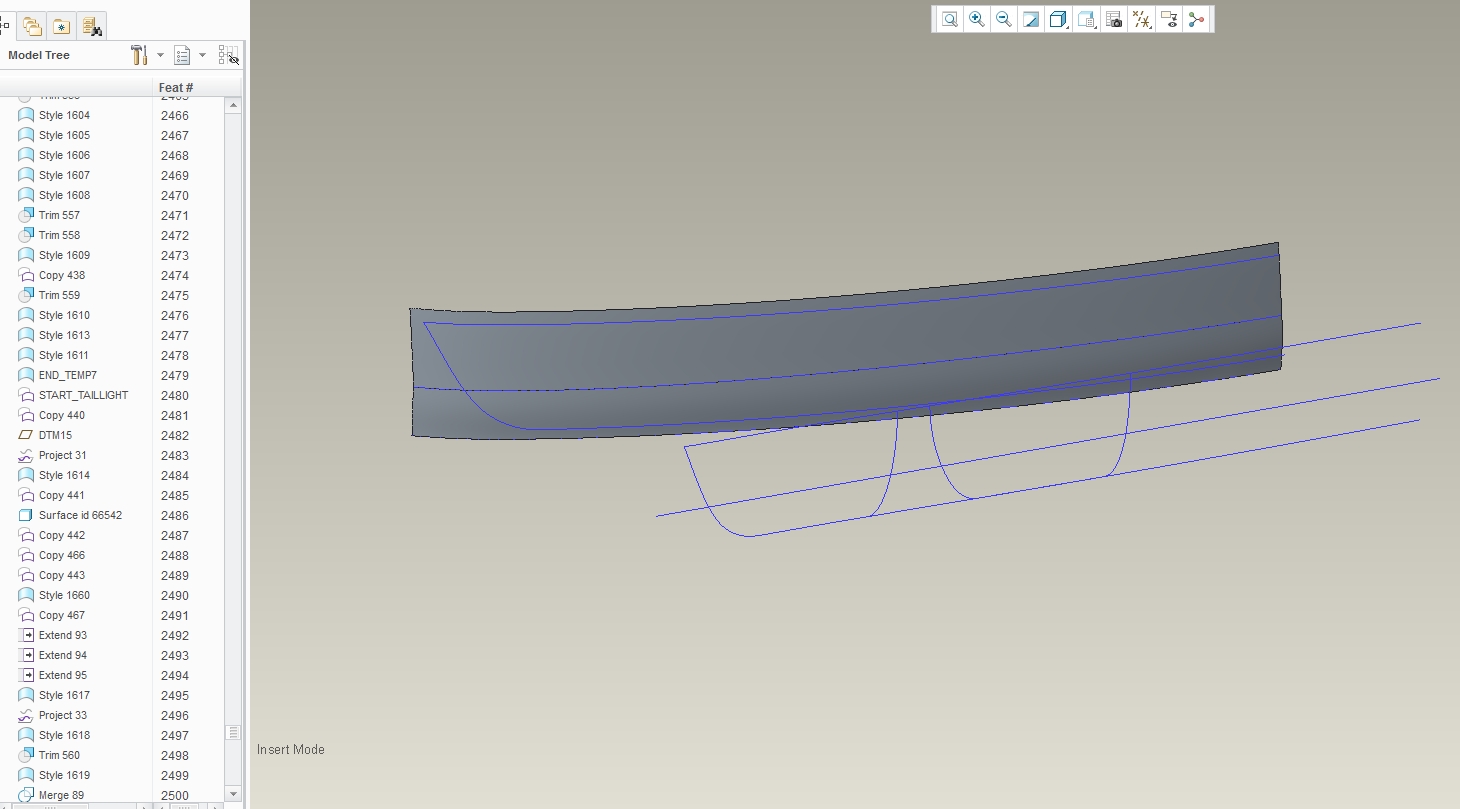The width and height of the screenshot is (1460, 809).
Task: Select Copy 442 feature
Action: click(62, 535)
